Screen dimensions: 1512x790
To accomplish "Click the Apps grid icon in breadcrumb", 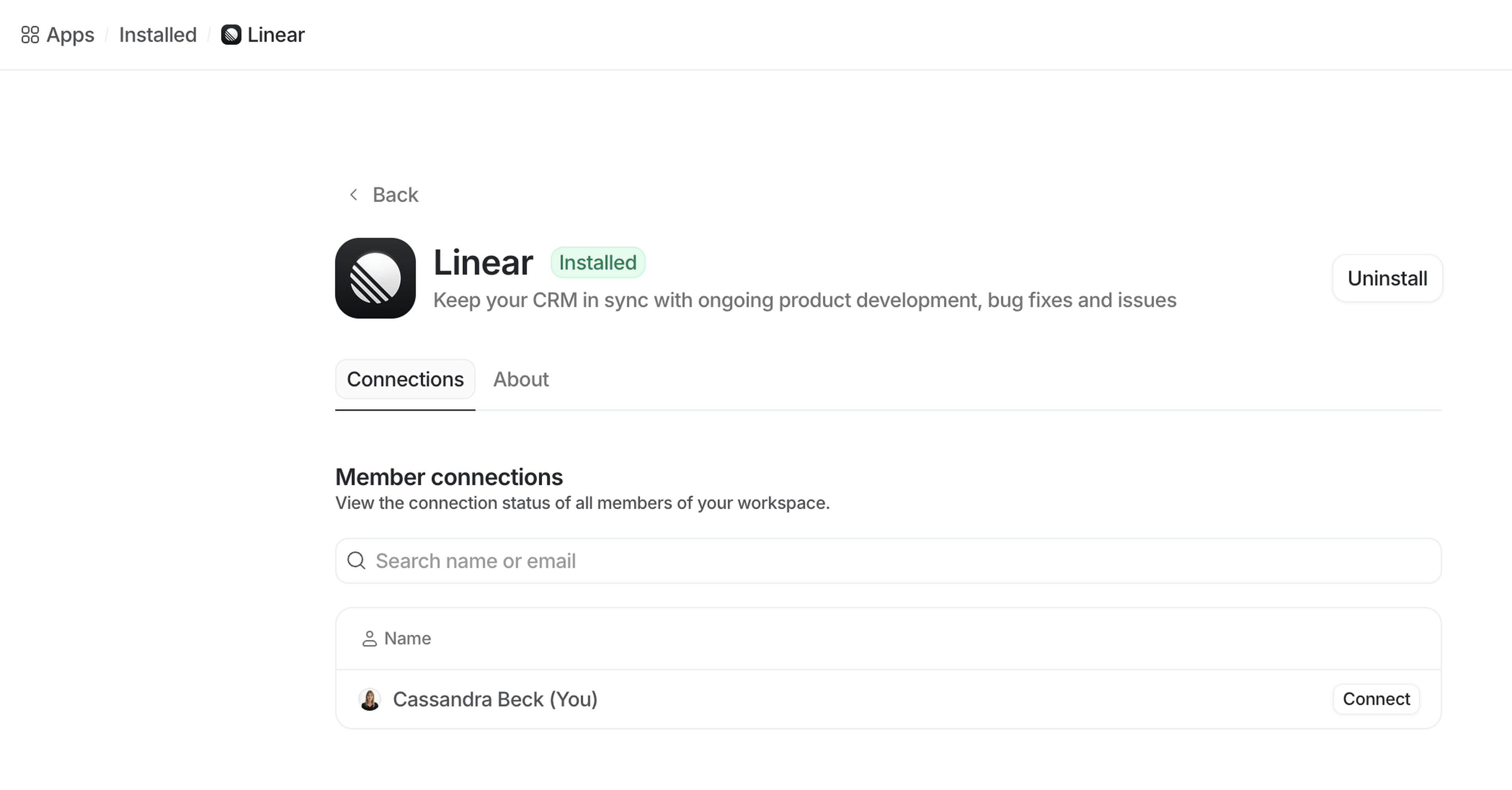I will click(x=30, y=35).
